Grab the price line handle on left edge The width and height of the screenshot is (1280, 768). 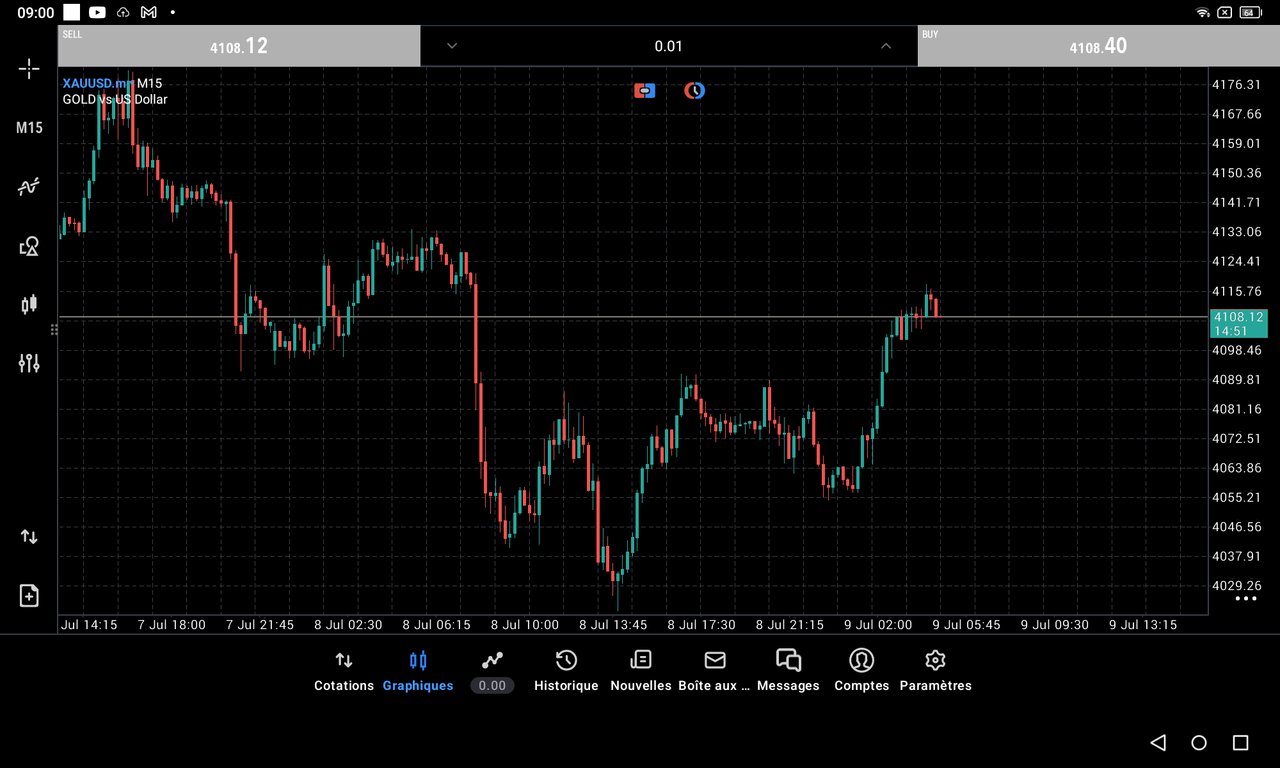(x=54, y=329)
